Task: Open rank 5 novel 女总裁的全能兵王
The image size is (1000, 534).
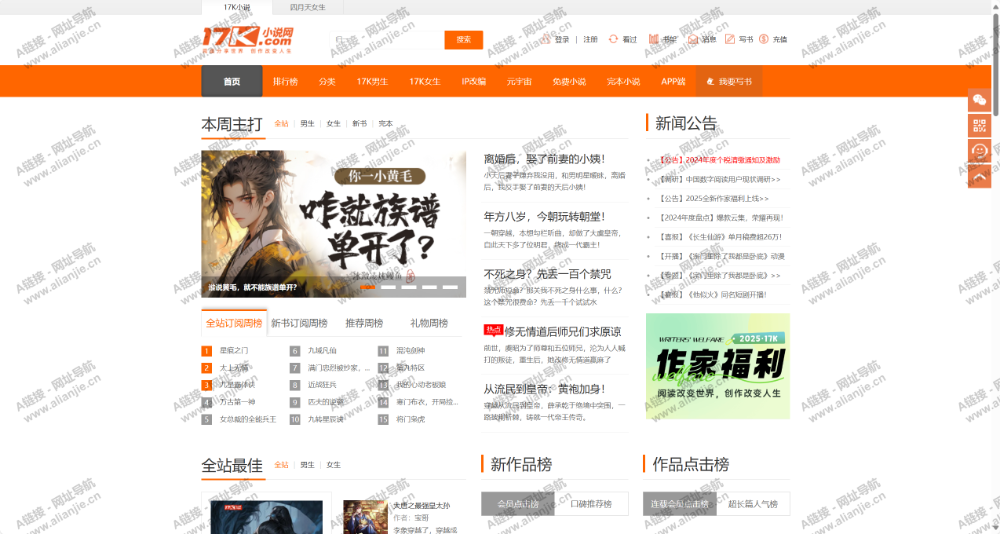Action: click(x=248, y=419)
